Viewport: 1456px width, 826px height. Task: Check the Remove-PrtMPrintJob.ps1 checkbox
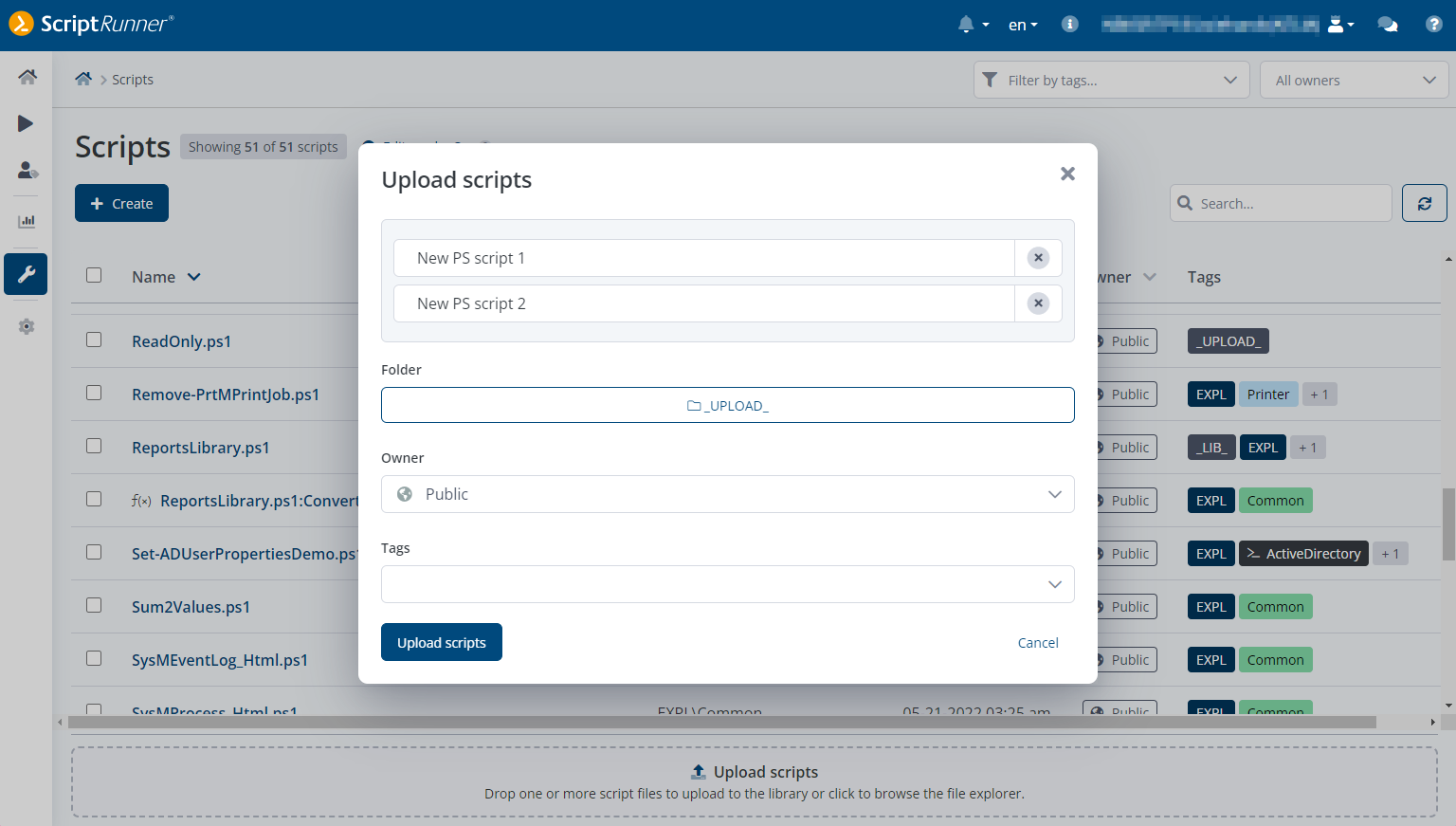coord(94,393)
